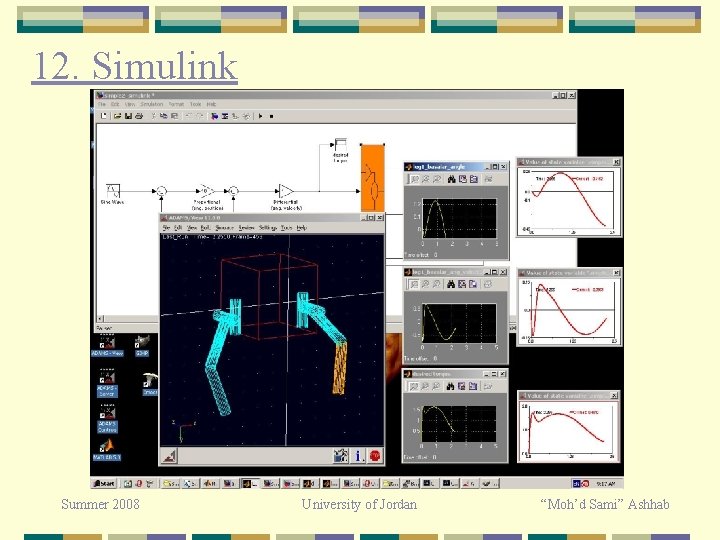
Task: Open the ADAMS/View toolbox icon
Action: pos(340,456)
